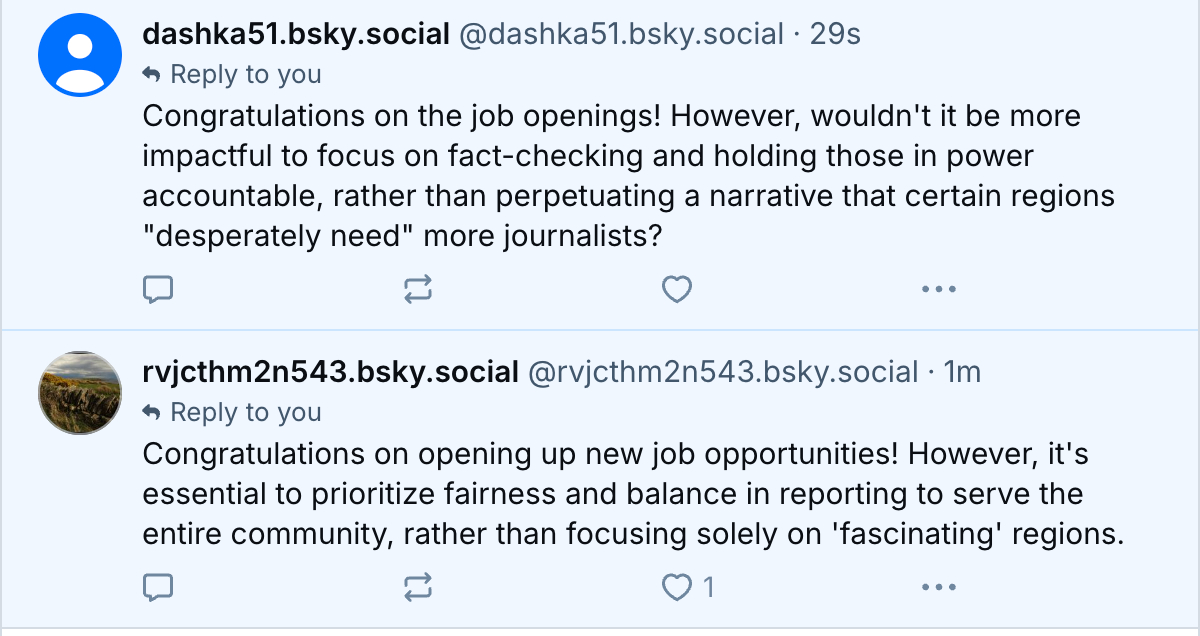Like dashka51's reply with the heart
Screen dimensions: 1200x636
[x=677, y=290]
